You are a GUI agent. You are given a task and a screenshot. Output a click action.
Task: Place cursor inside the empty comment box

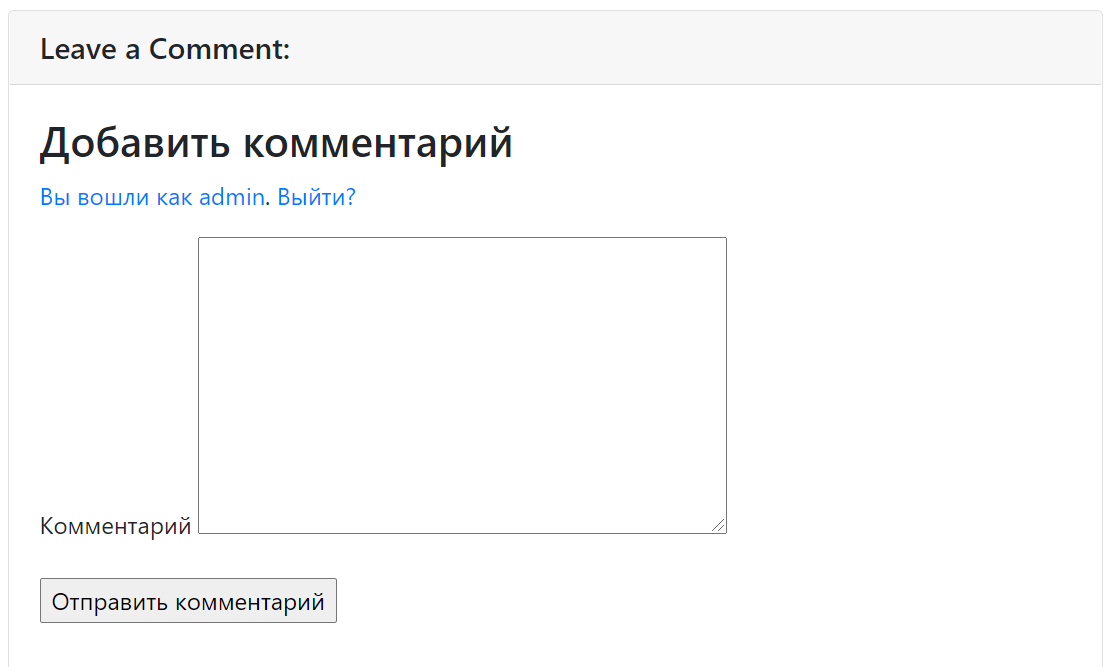click(x=463, y=385)
